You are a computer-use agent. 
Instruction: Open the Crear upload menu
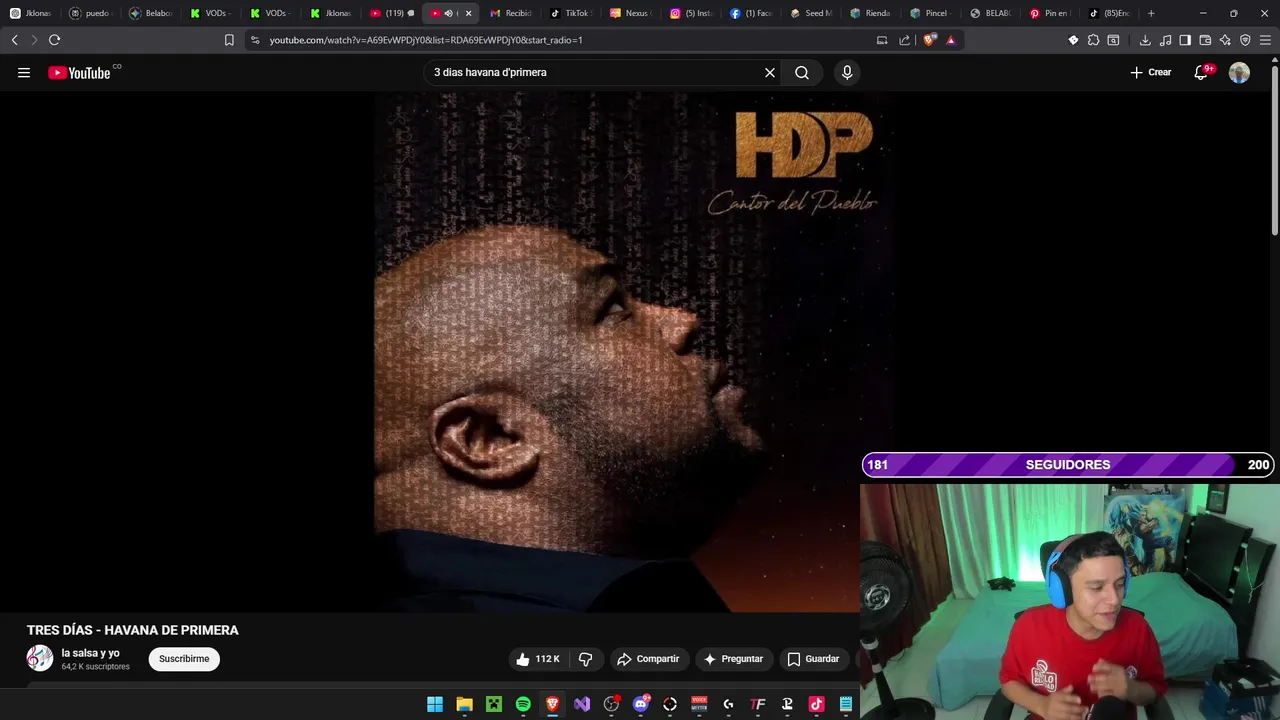coord(1150,72)
